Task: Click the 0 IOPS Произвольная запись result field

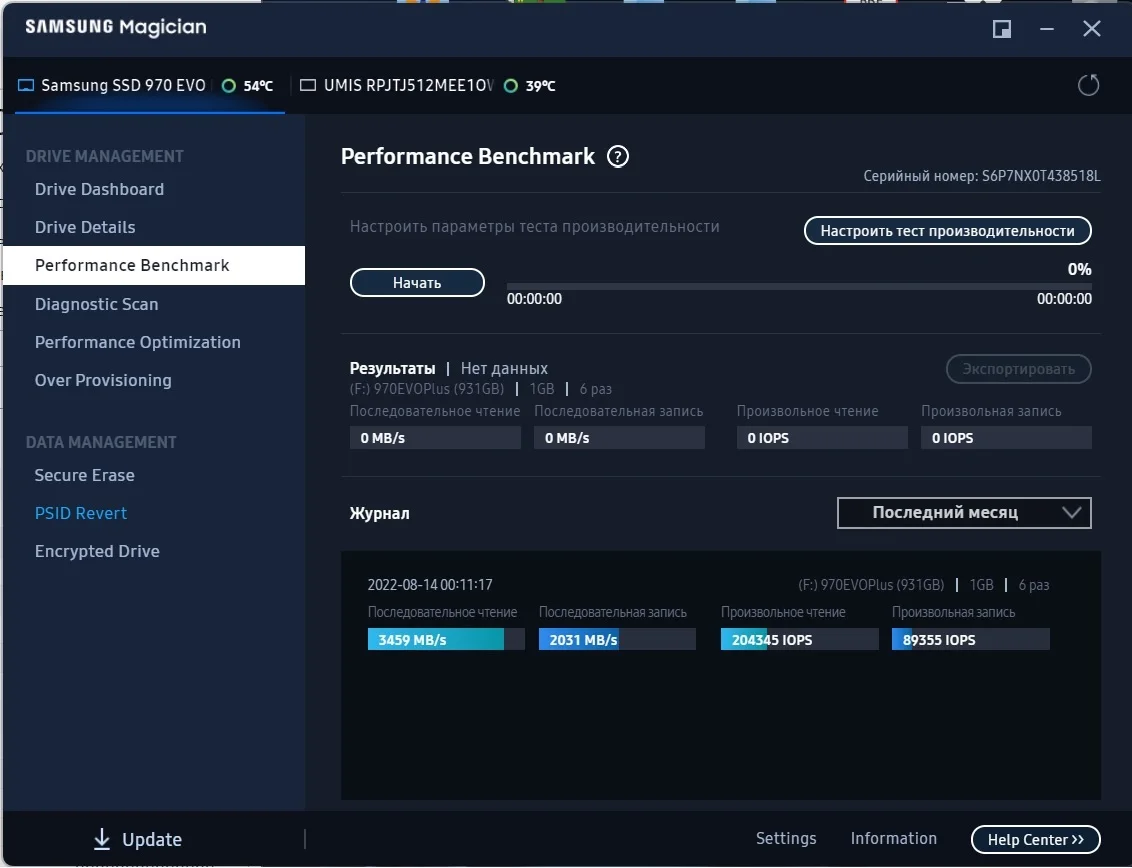Action: tap(1006, 438)
